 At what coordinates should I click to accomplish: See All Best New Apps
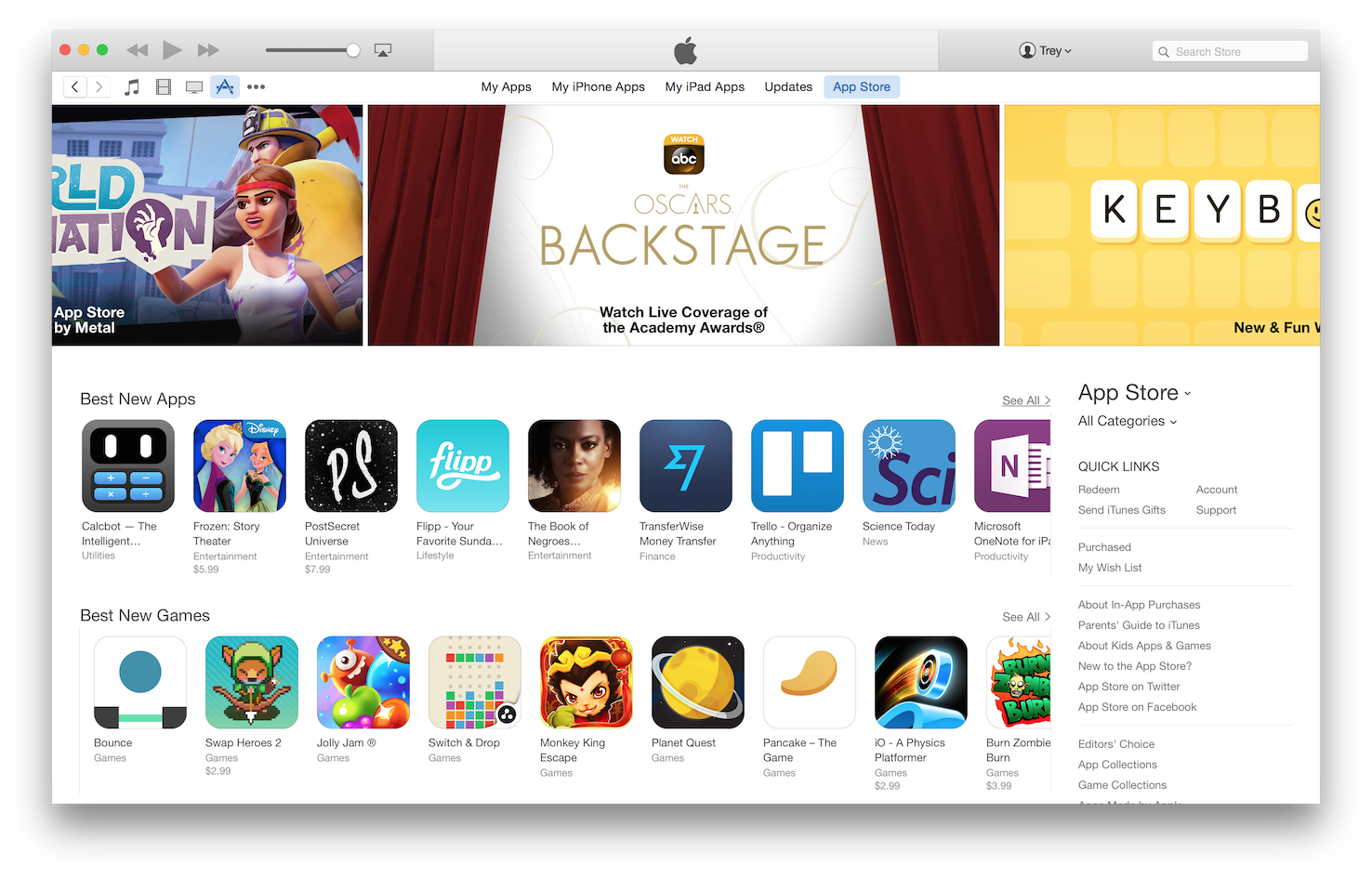pyautogui.click(x=1026, y=400)
